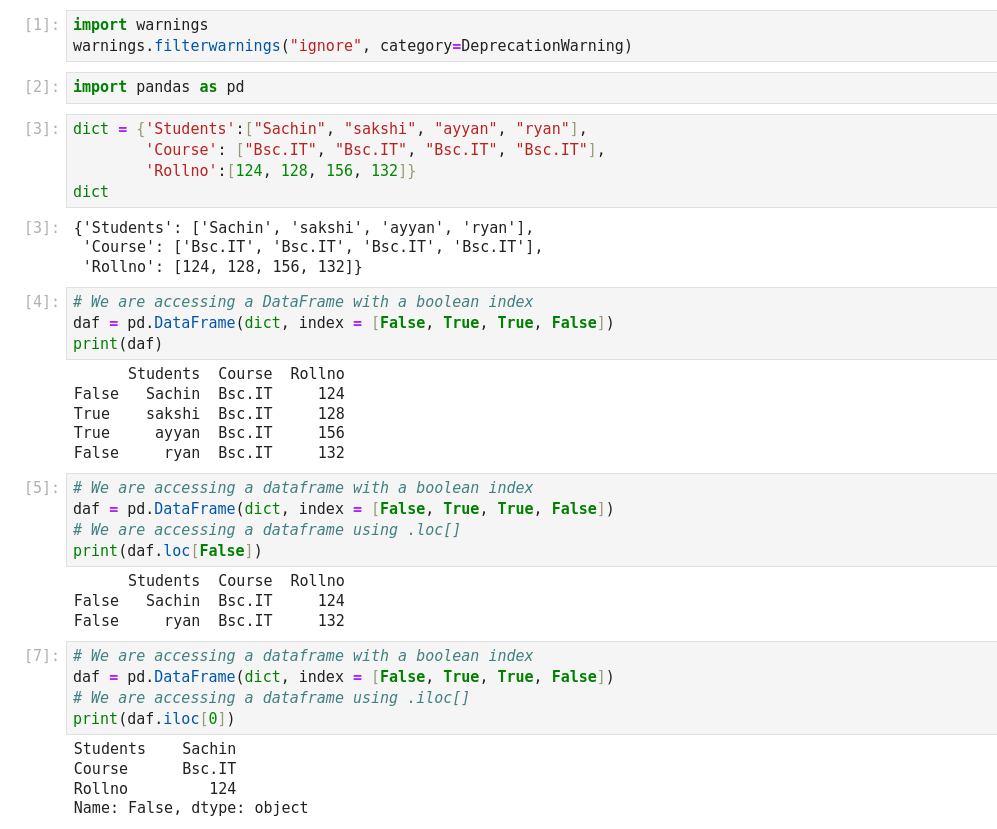Click the code cell using daf.iloc[0]
997x829 pixels.
point(530,688)
